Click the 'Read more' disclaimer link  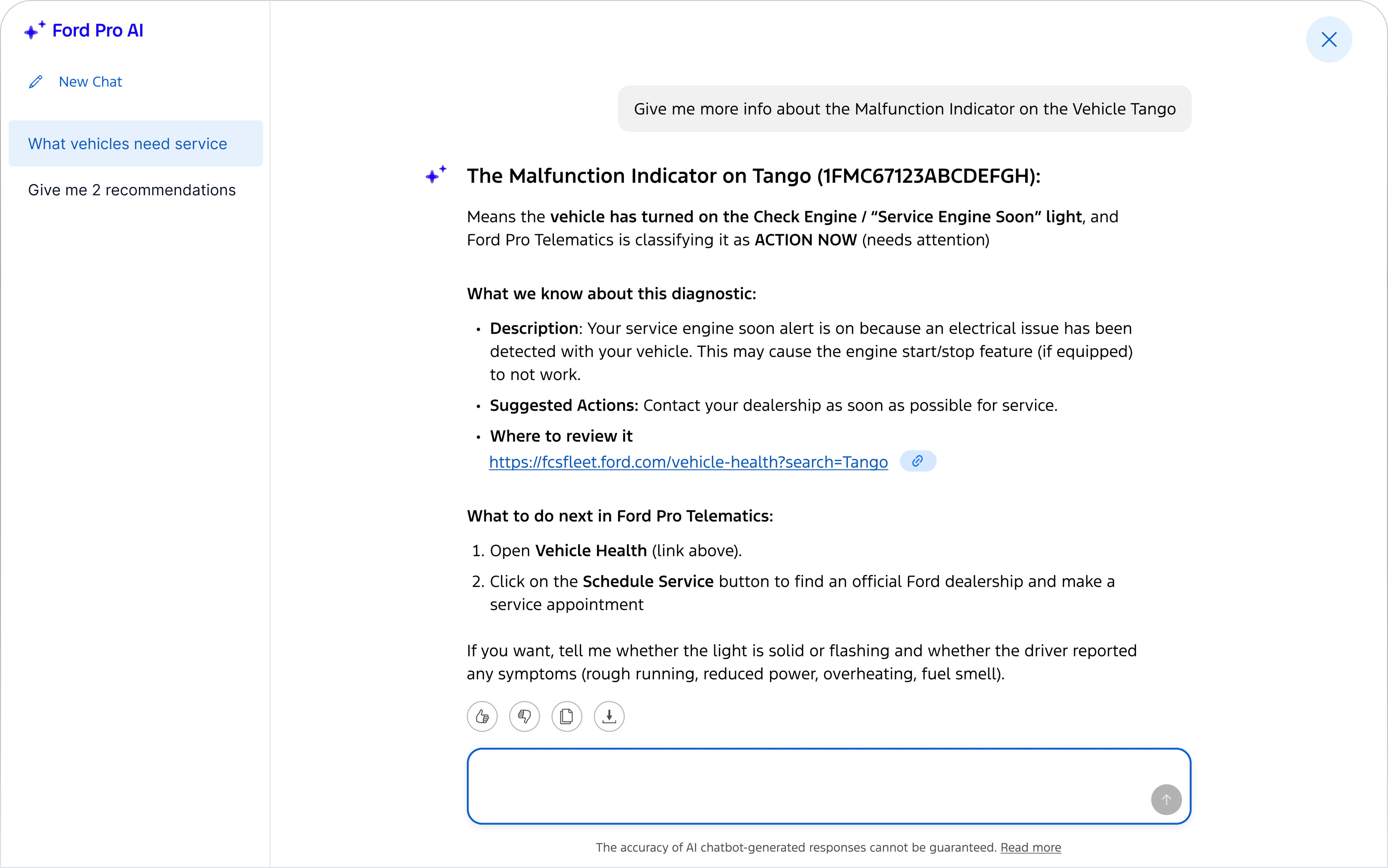[x=1030, y=847]
